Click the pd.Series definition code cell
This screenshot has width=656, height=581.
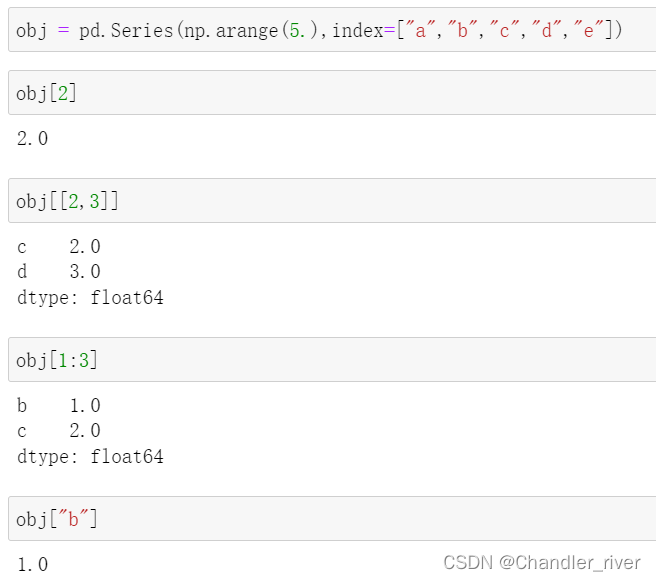pyautogui.click(x=332, y=30)
